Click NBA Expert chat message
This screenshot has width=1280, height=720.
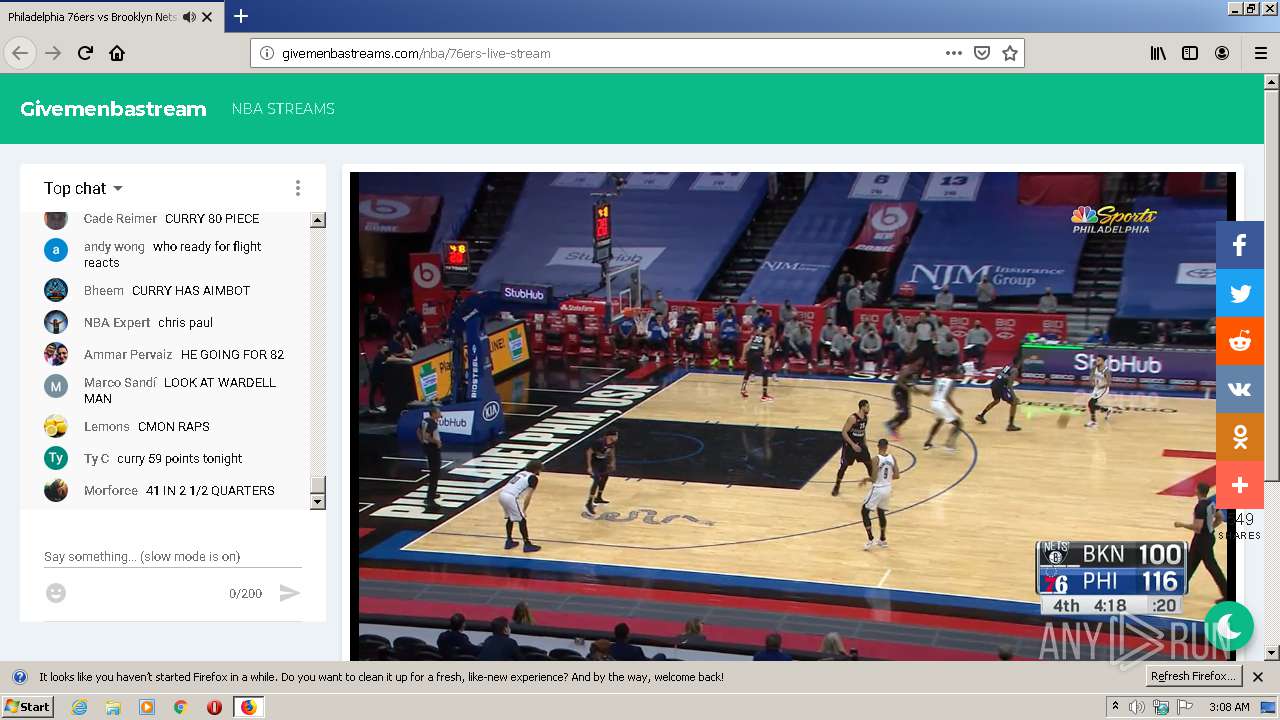click(x=185, y=323)
